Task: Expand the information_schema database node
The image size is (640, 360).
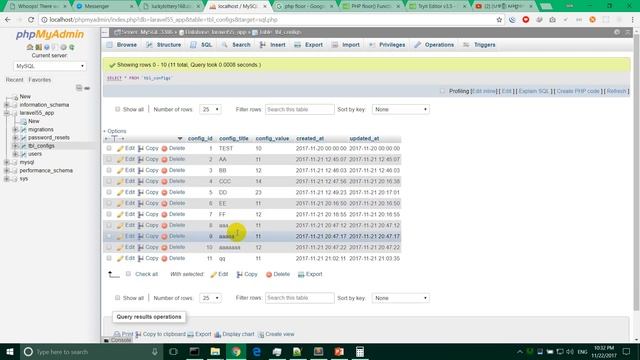Action: tap(7, 105)
